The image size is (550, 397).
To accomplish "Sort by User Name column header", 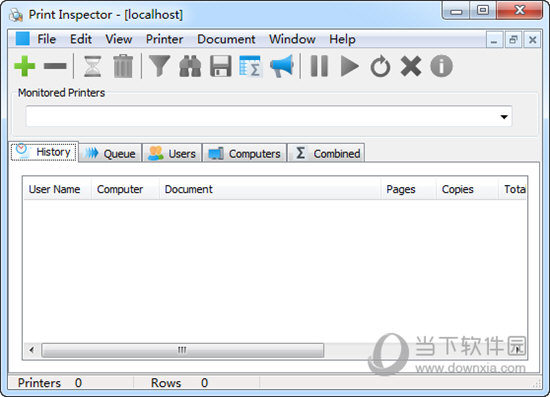I will 57,189.
